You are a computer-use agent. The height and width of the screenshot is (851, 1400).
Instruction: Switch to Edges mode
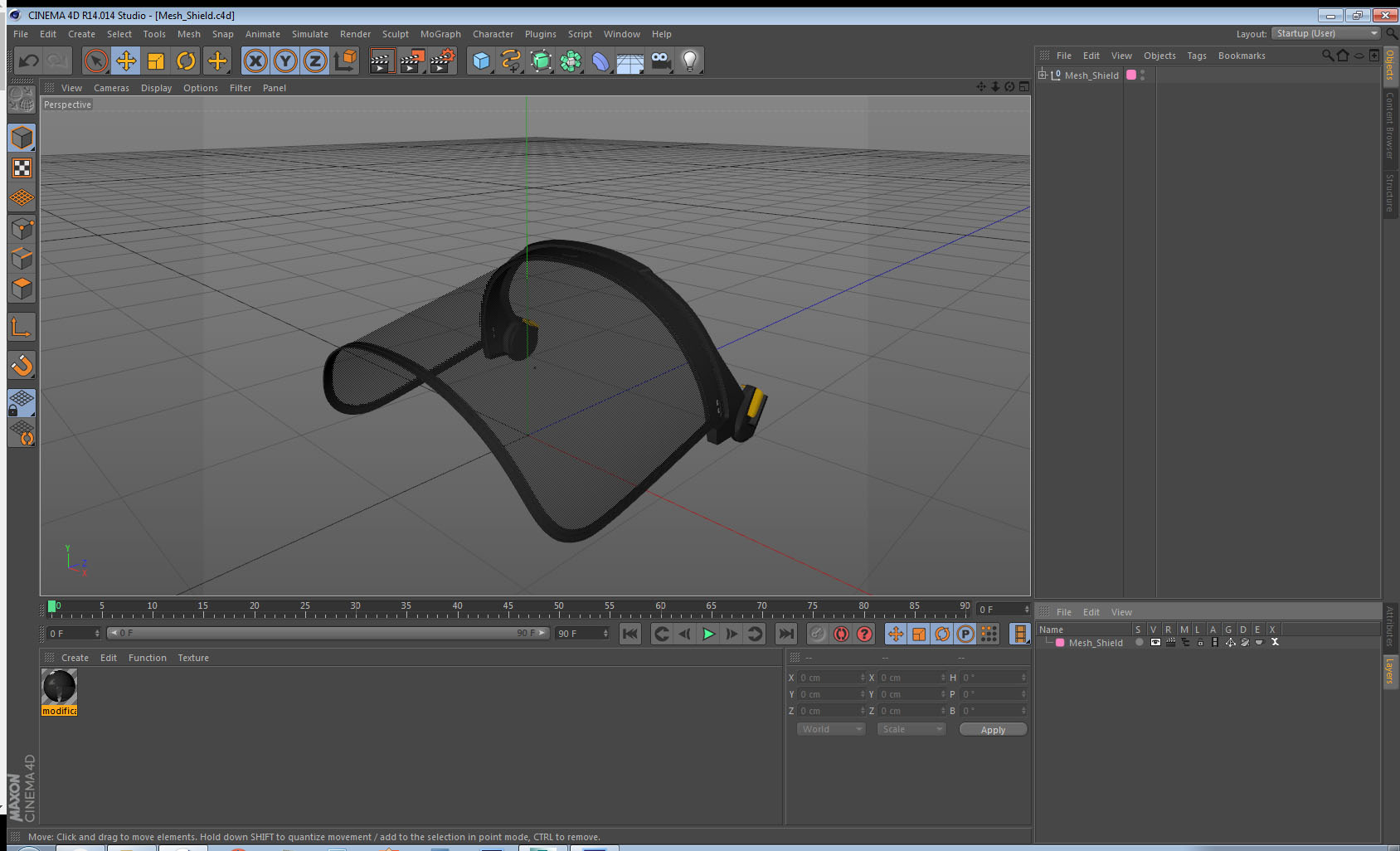pos(22,258)
